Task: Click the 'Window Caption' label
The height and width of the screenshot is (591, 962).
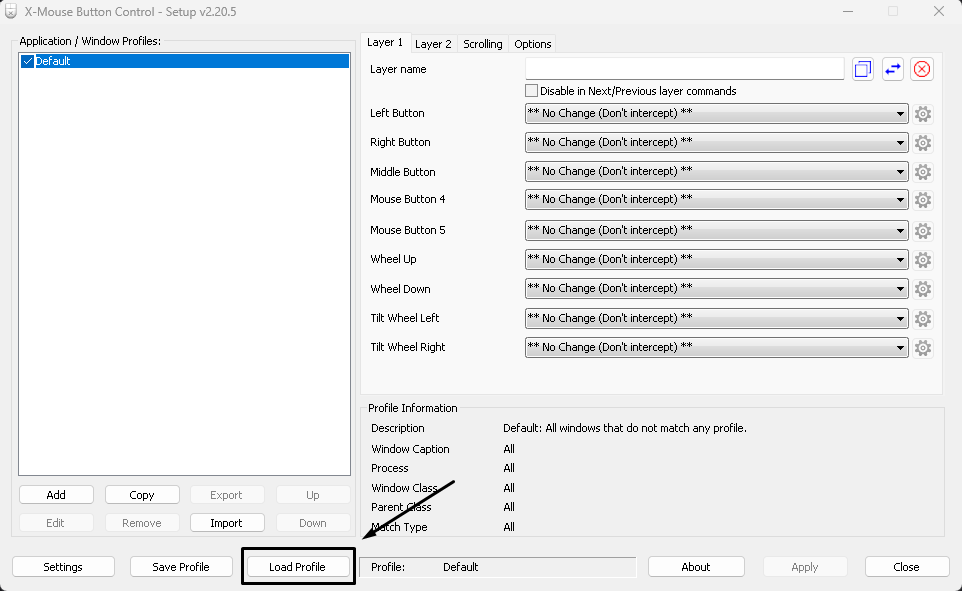Action: click(x=410, y=449)
